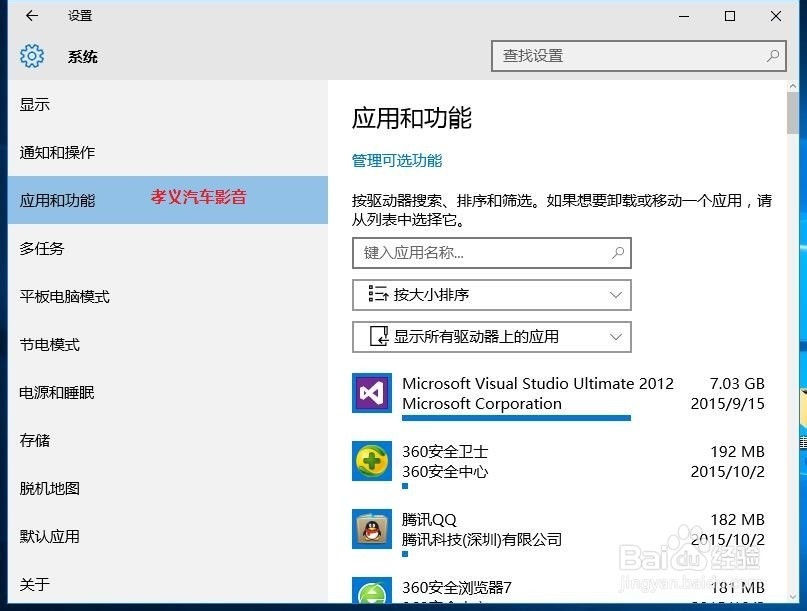807x611 pixels.
Task: Select Microsoft Visual Studio Ultimate 2012 entry
Action: 558,396
